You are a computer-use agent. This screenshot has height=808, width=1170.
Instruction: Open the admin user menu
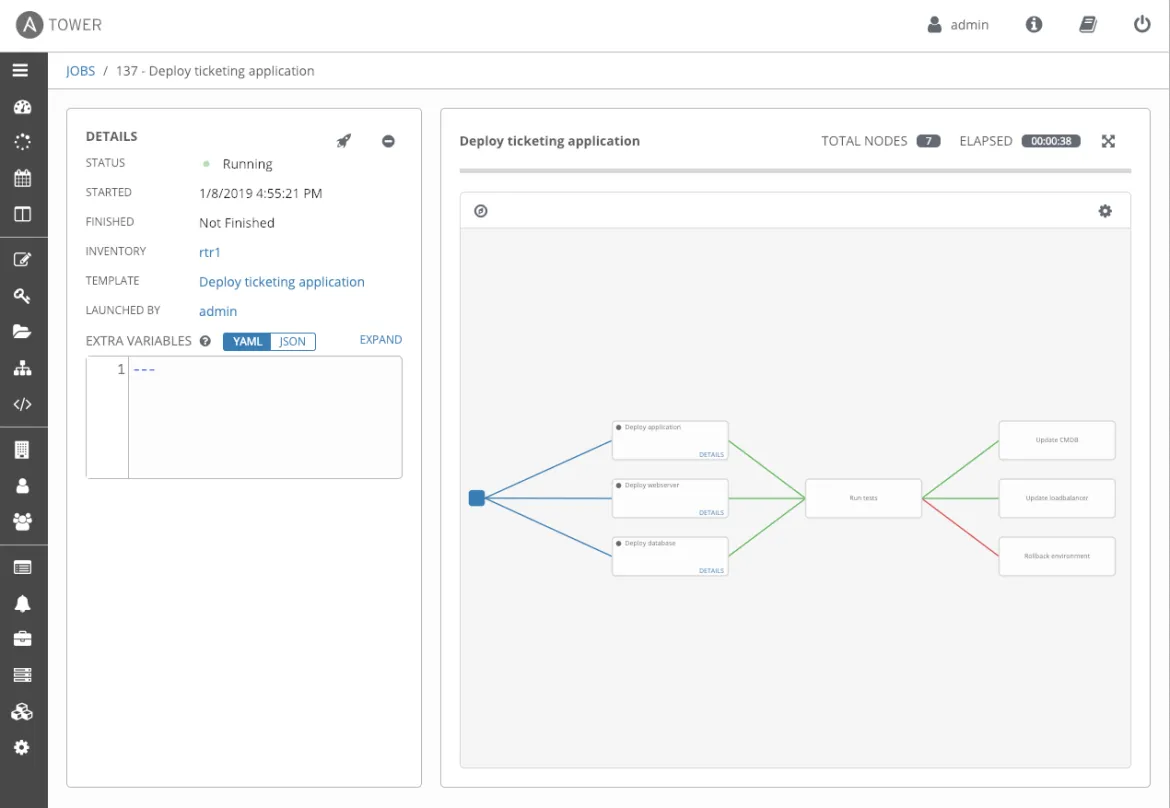pos(957,24)
